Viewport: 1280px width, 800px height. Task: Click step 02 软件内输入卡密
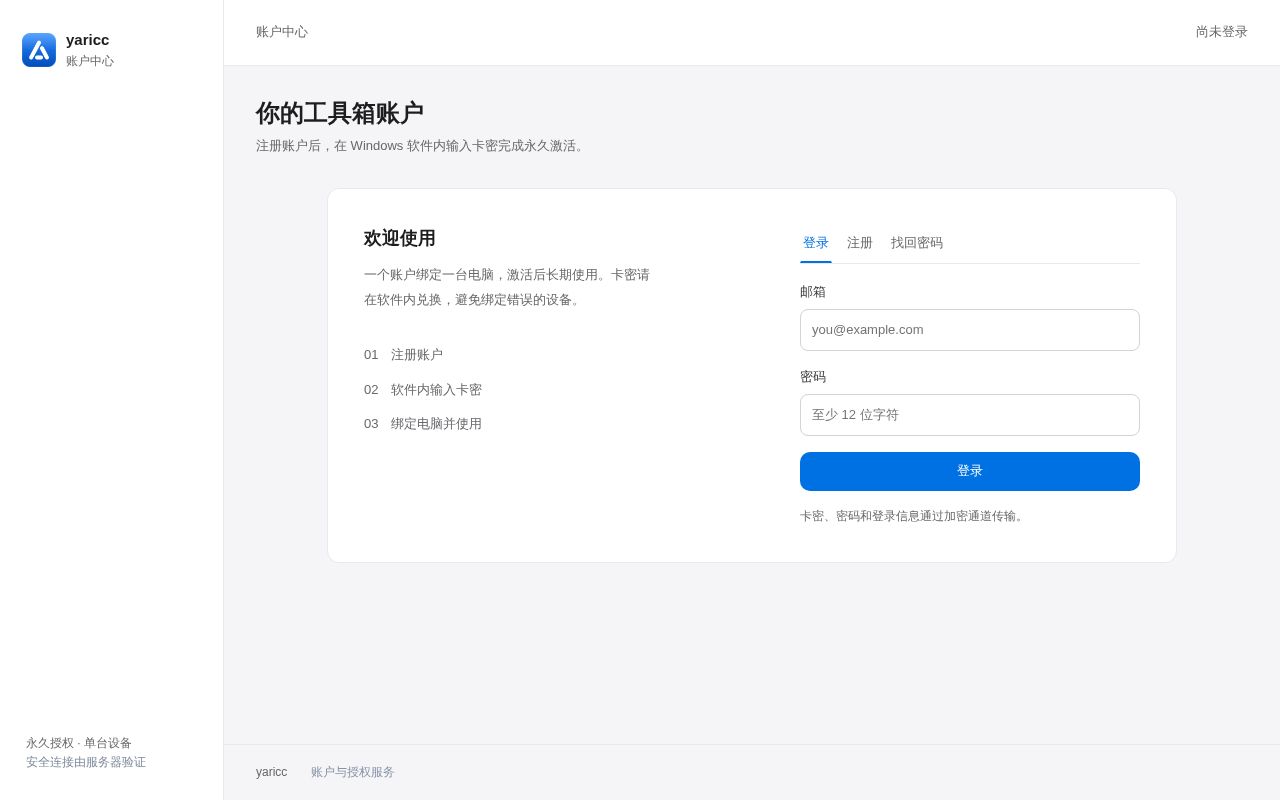tap(423, 390)
